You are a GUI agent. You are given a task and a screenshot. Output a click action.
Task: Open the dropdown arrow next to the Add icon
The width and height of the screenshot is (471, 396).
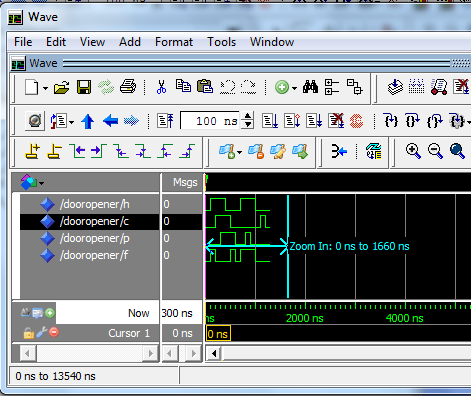point(294,88)
